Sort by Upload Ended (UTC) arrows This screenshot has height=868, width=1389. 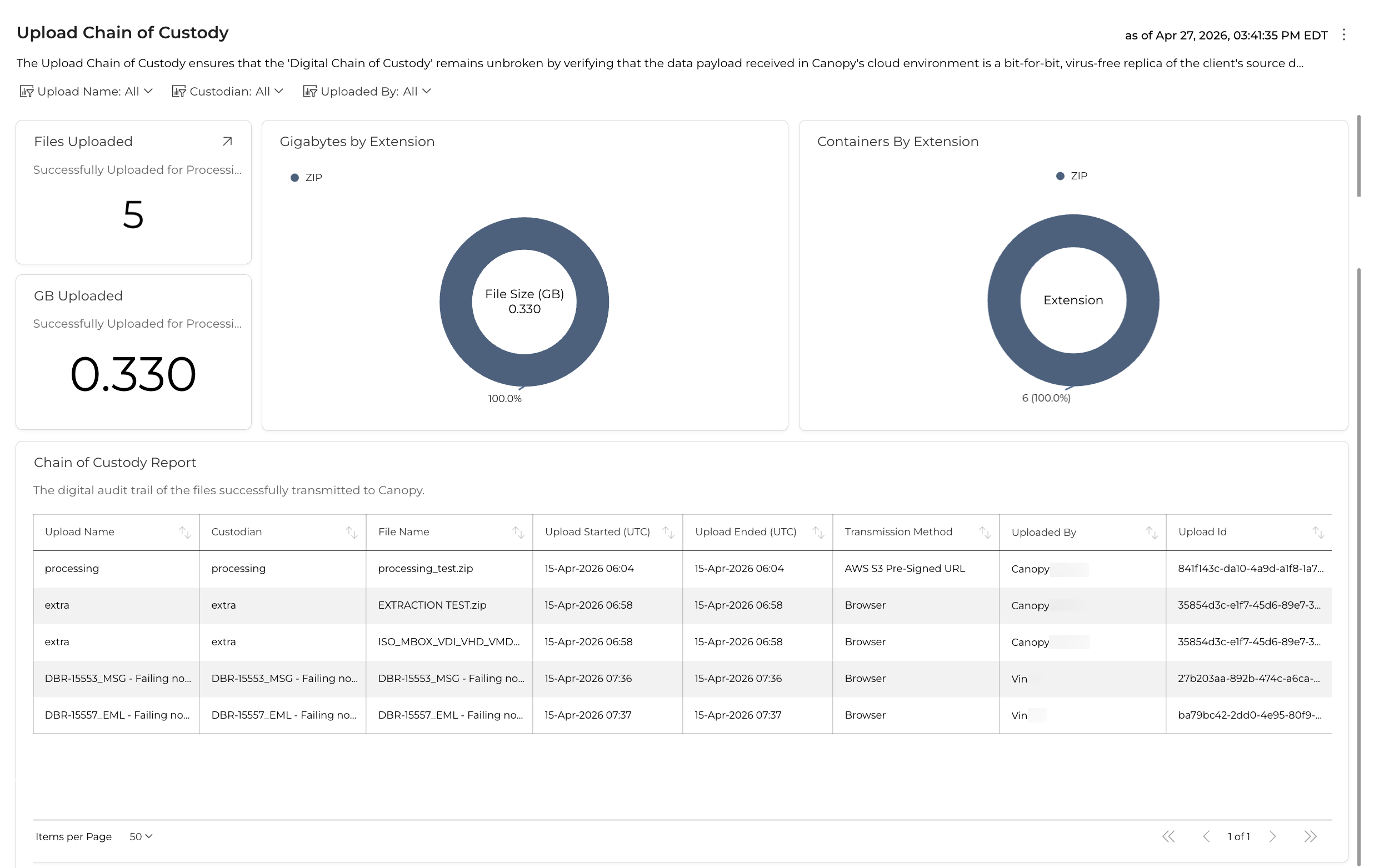[x=818, y=532]
